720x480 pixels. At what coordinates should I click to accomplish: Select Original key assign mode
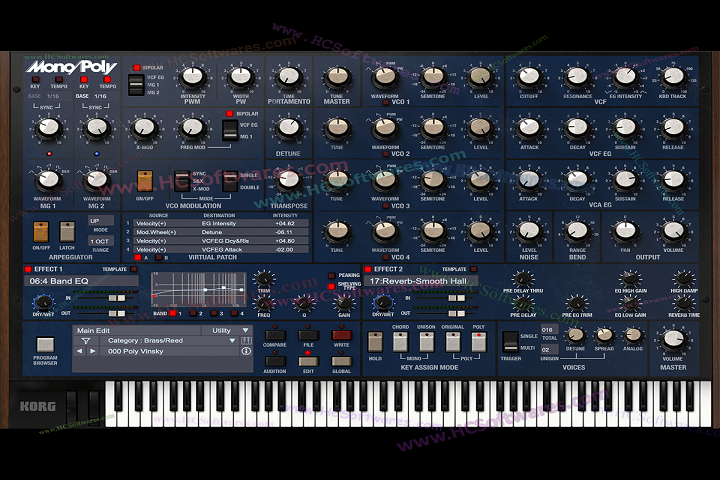pyautogui.click(x=453, y=342)
